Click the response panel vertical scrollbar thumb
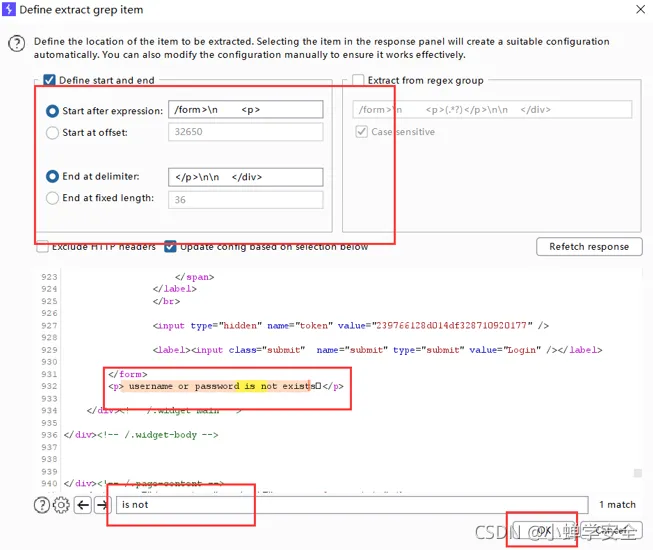The width and height of the screenshot is (653, 550). click(x=638, y=473)
